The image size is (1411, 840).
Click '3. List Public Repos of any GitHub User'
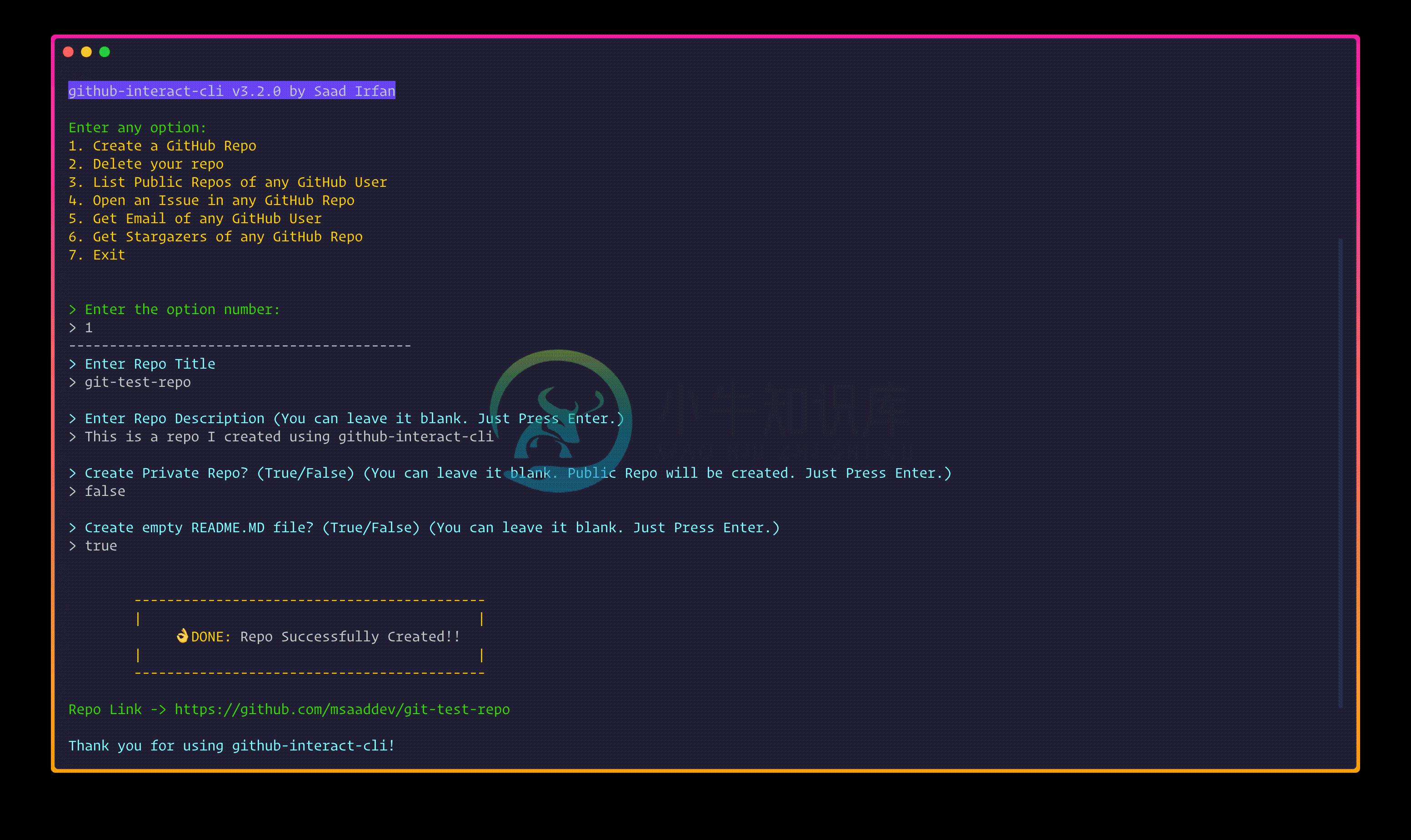(228, 182)
